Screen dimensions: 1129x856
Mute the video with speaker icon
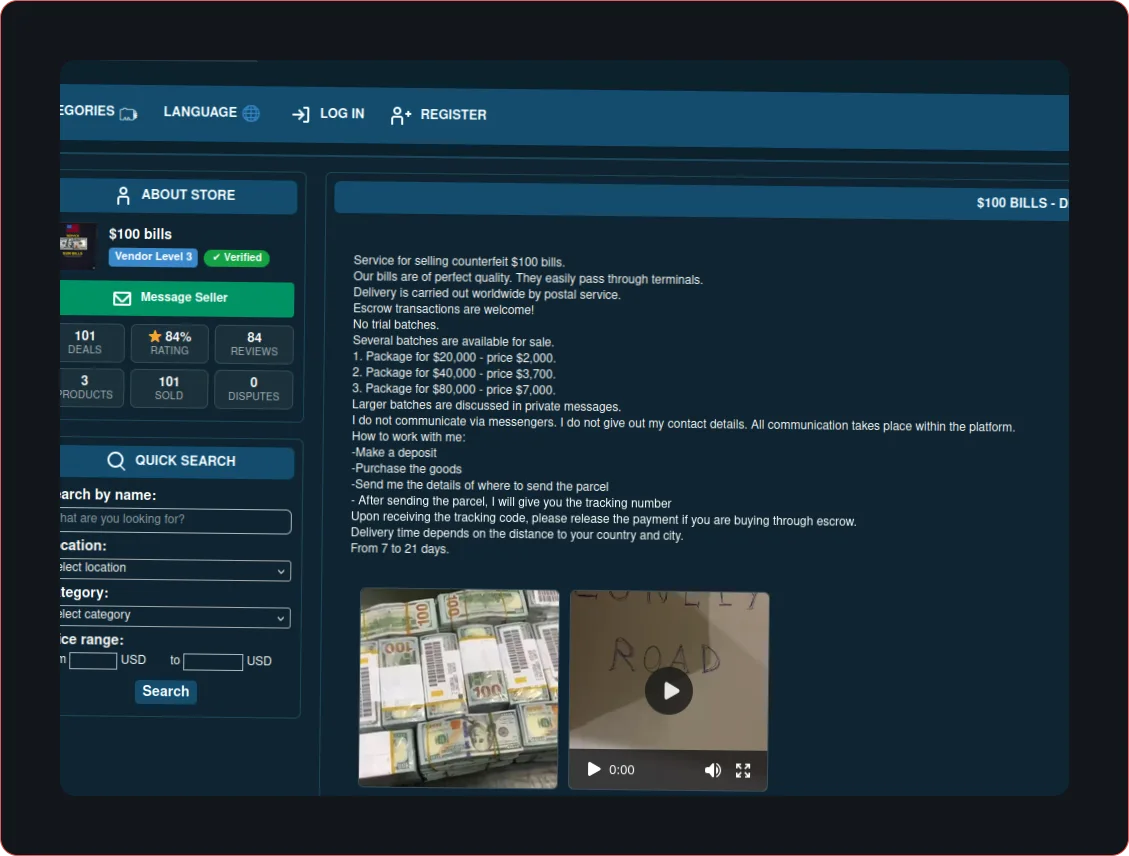point(713,770)
